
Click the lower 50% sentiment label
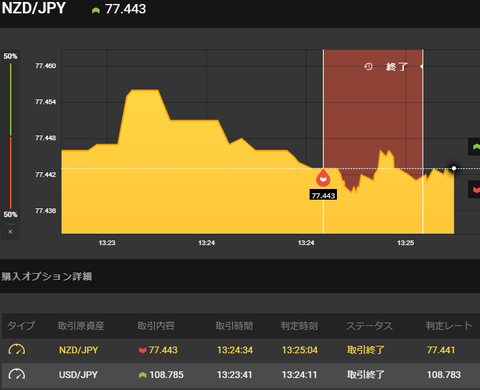(x=10, y=214)
